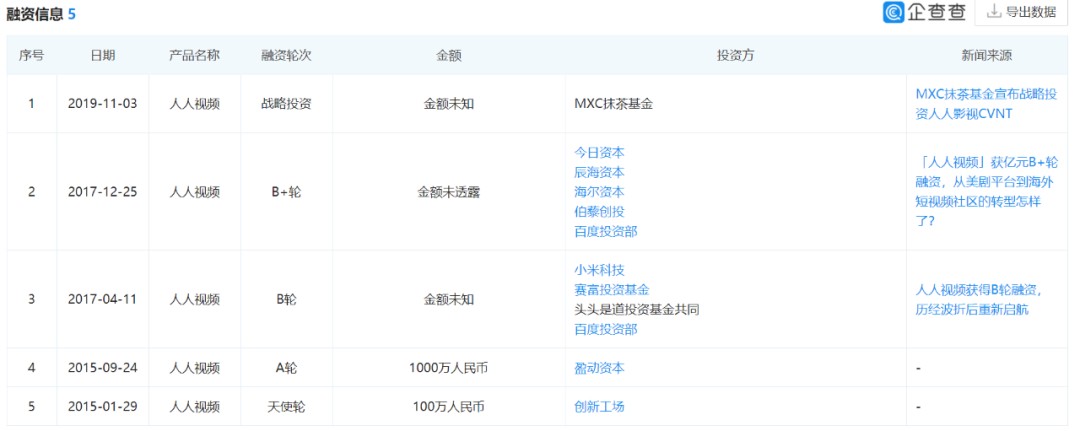Open the 辰海资本 investor link
Screen dimensions: 1080x431
tap(599, 172)
